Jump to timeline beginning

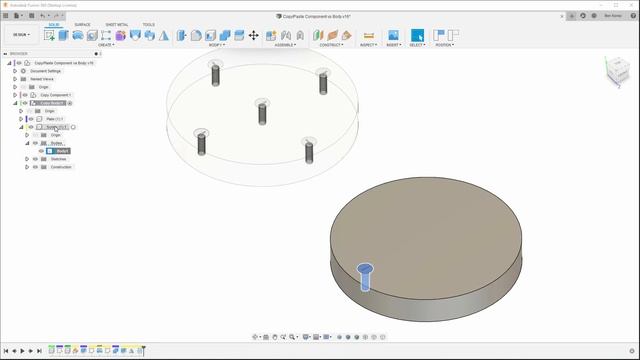click(x=6, y=351)
